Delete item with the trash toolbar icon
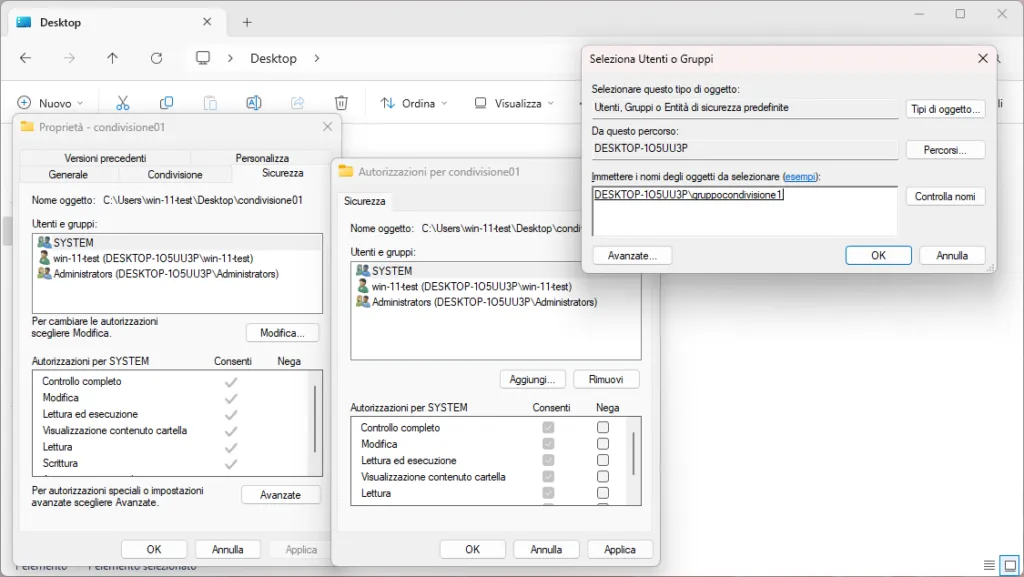The height and width of the screenshot is (577, 1024). 340,102
